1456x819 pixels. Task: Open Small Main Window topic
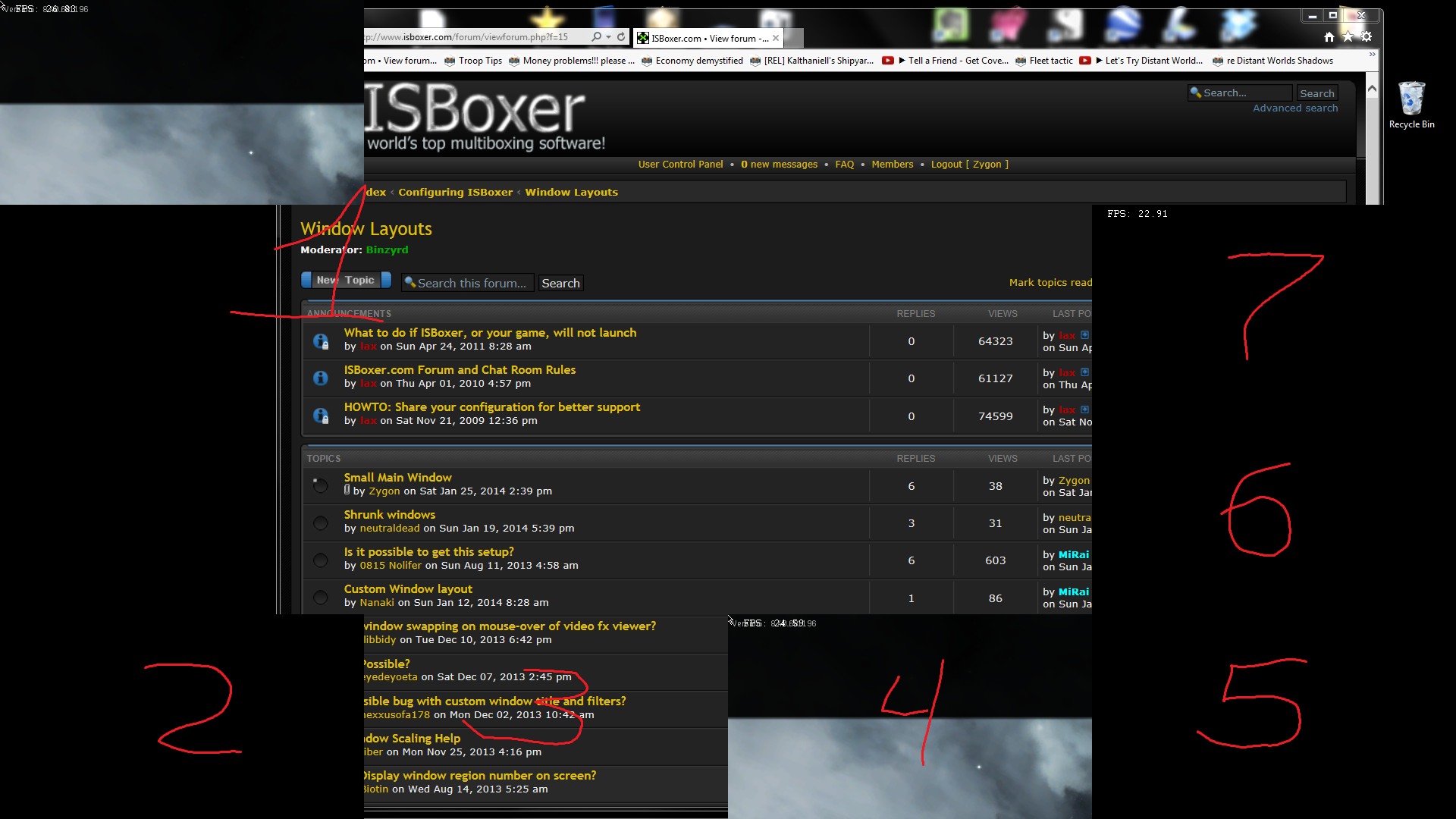coord(397,478)
